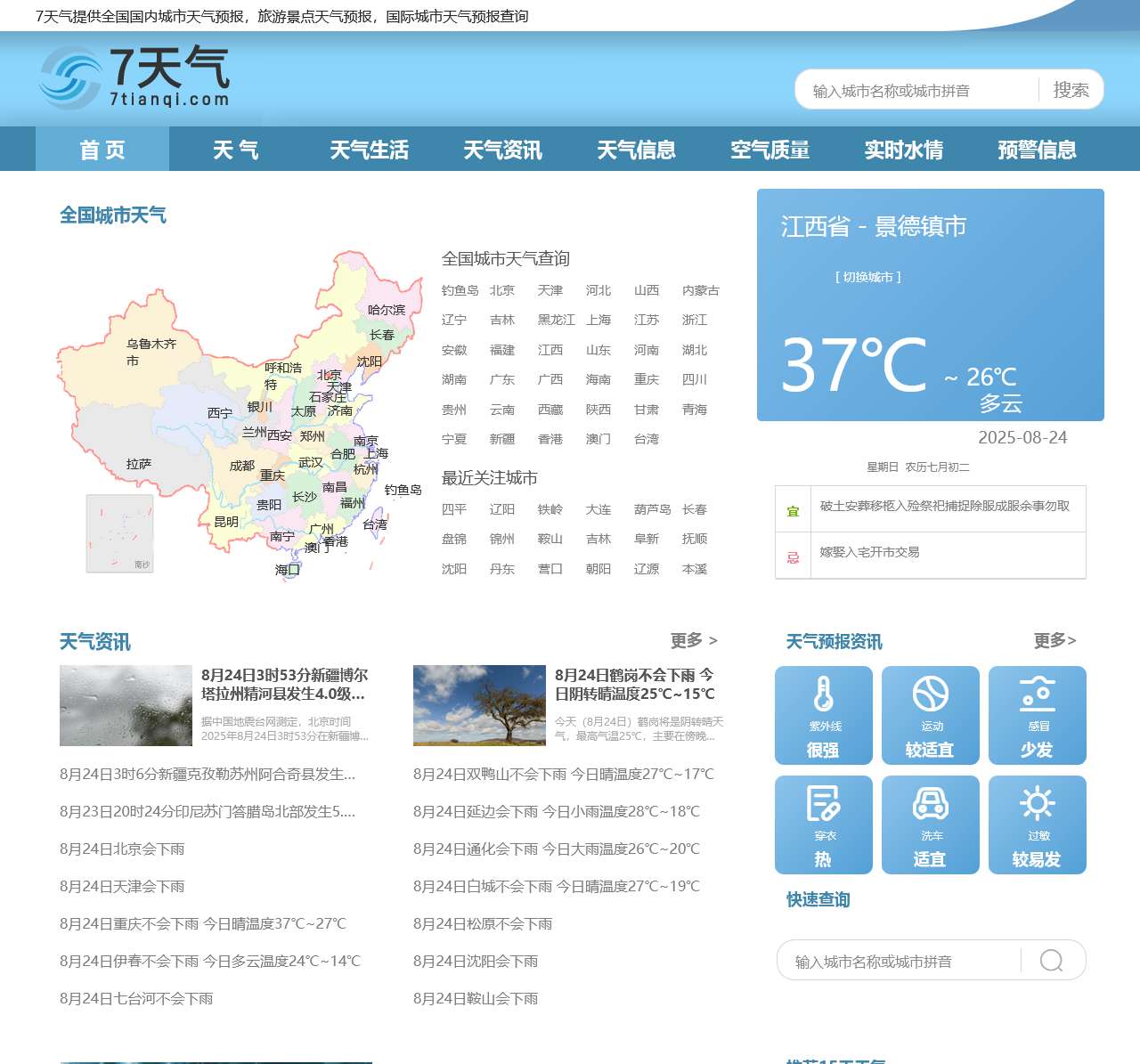Image resolution: width=1140 pixels, height=1064 pixels.
Task: Open the 空气质量 nav tab
Action: tap(770, 150)
